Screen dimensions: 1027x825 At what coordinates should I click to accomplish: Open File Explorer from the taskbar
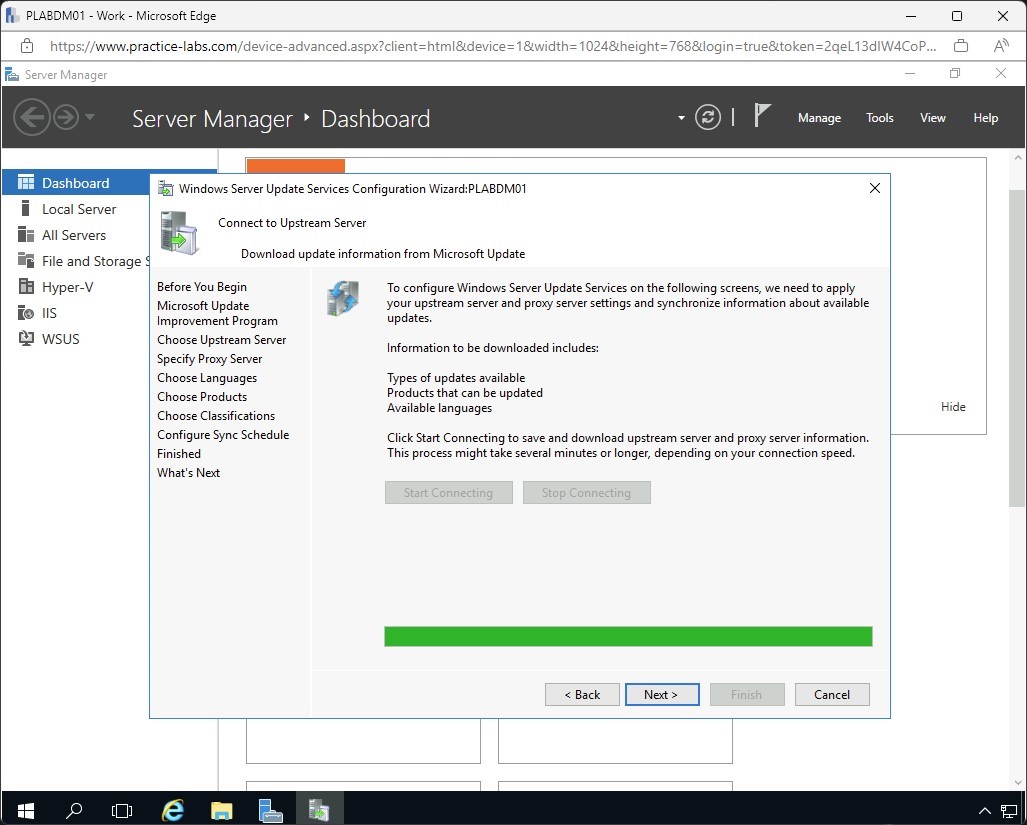click(x=222, y=809)
